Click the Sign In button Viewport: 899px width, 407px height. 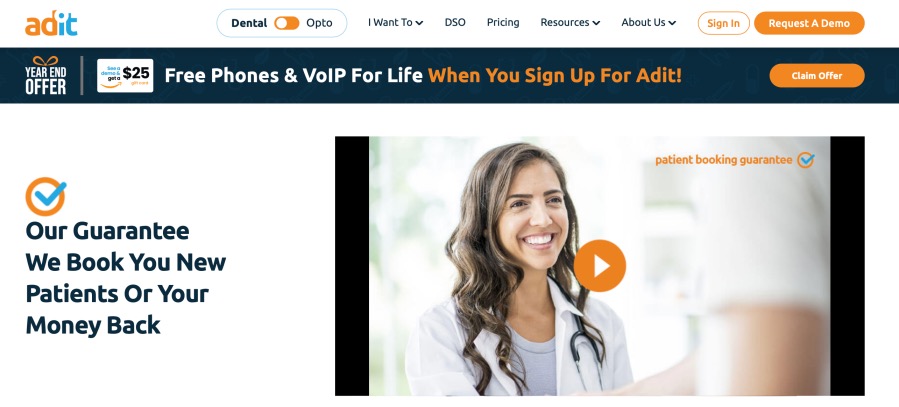(724, 23)
